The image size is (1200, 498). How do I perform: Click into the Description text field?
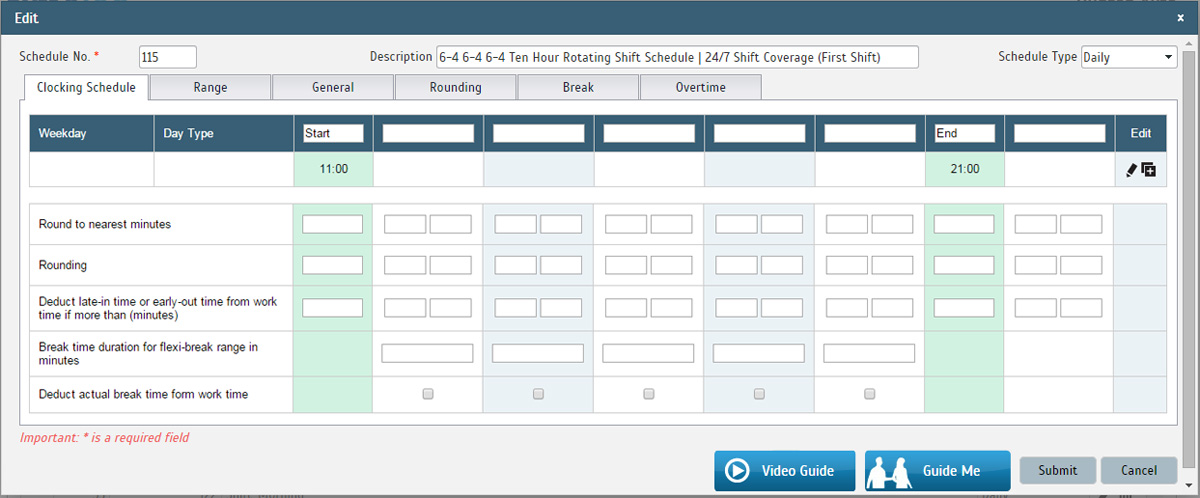677,57
